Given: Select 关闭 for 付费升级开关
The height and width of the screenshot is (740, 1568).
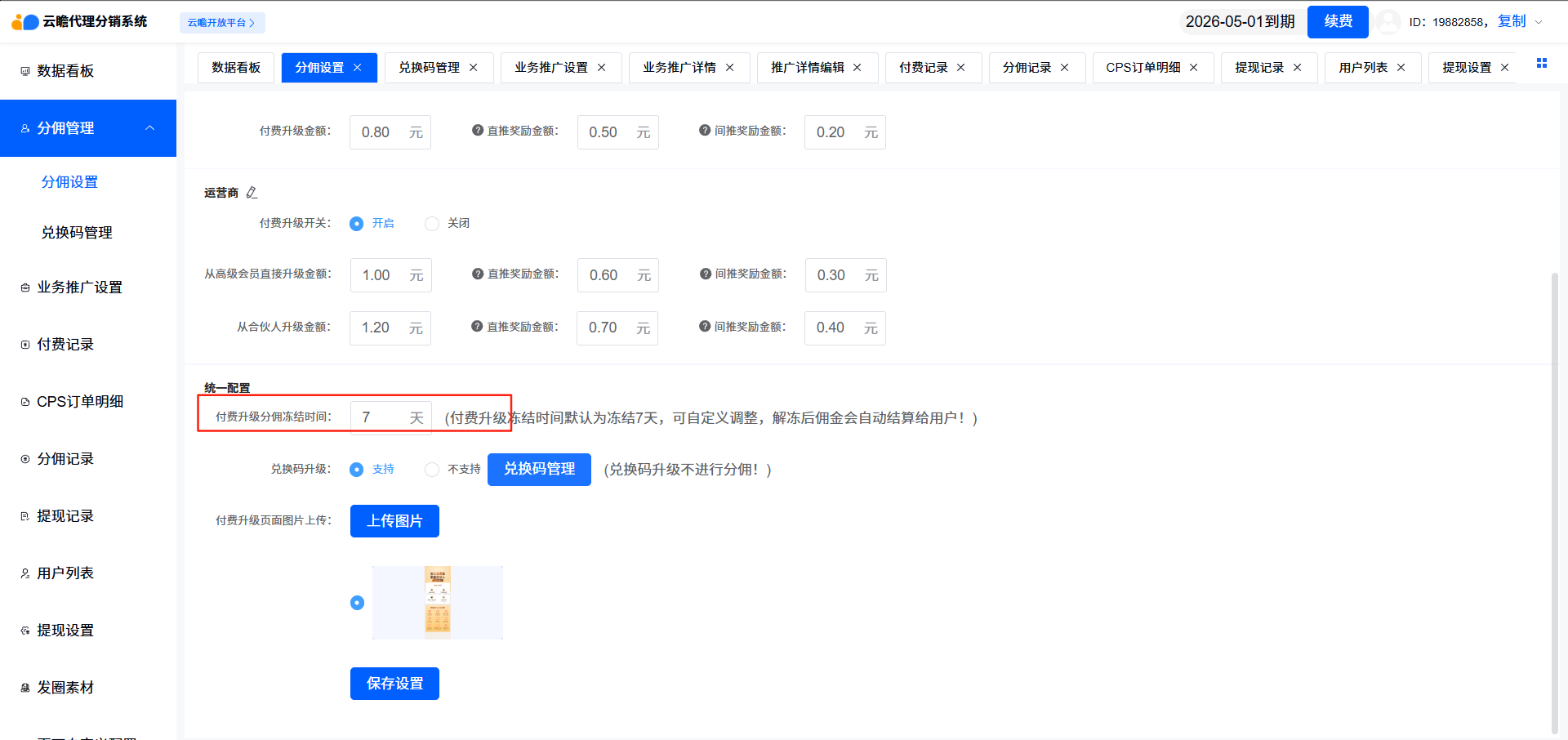Looking at the screenshot, I should coord(432,224).
